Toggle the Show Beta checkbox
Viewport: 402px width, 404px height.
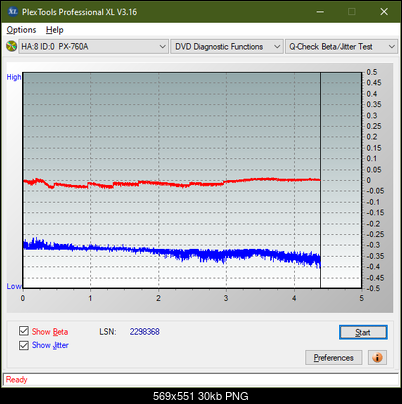click(24, 331)
